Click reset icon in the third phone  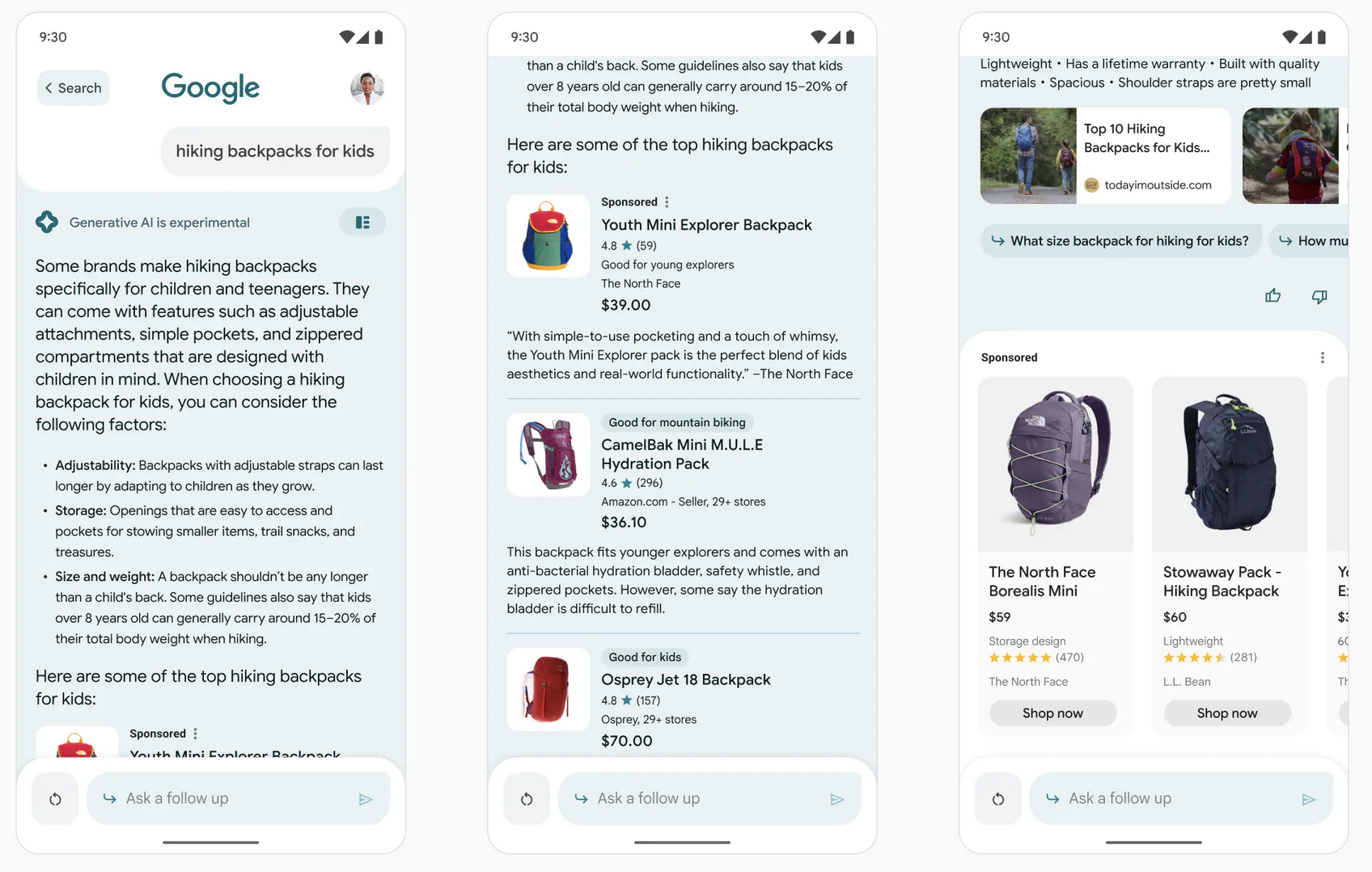tap(998, 799)
